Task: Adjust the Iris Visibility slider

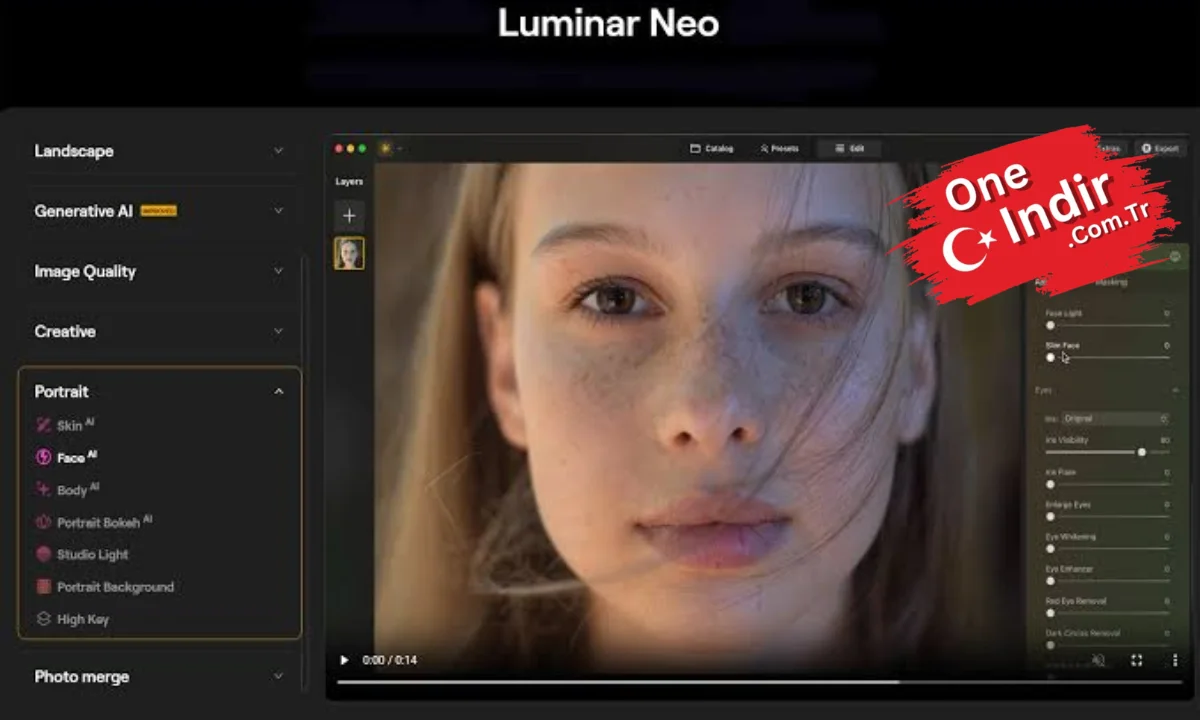Action: [1108, 452]
